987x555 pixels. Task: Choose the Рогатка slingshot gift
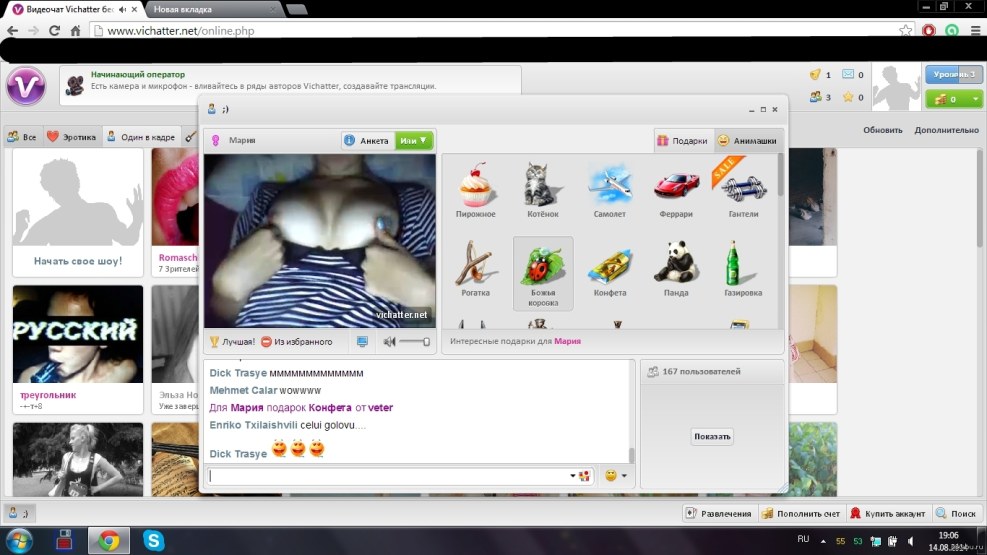(475, 269)
